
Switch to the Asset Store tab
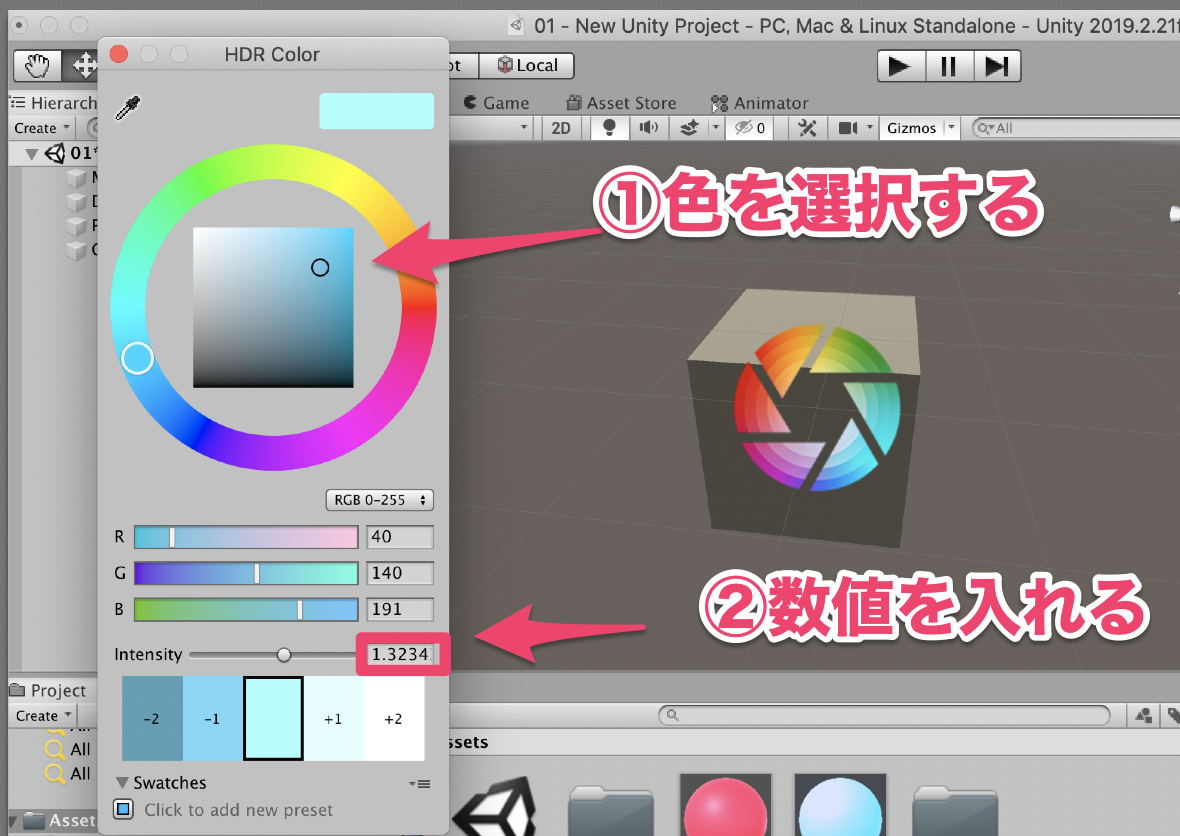tap(622, 103)
